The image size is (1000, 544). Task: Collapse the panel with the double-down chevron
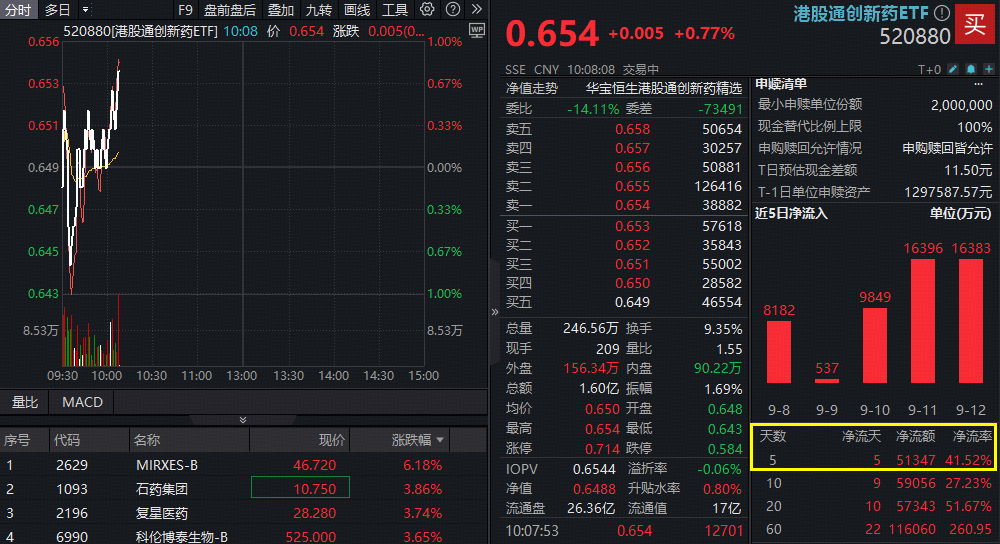click(x=242, y=419)
